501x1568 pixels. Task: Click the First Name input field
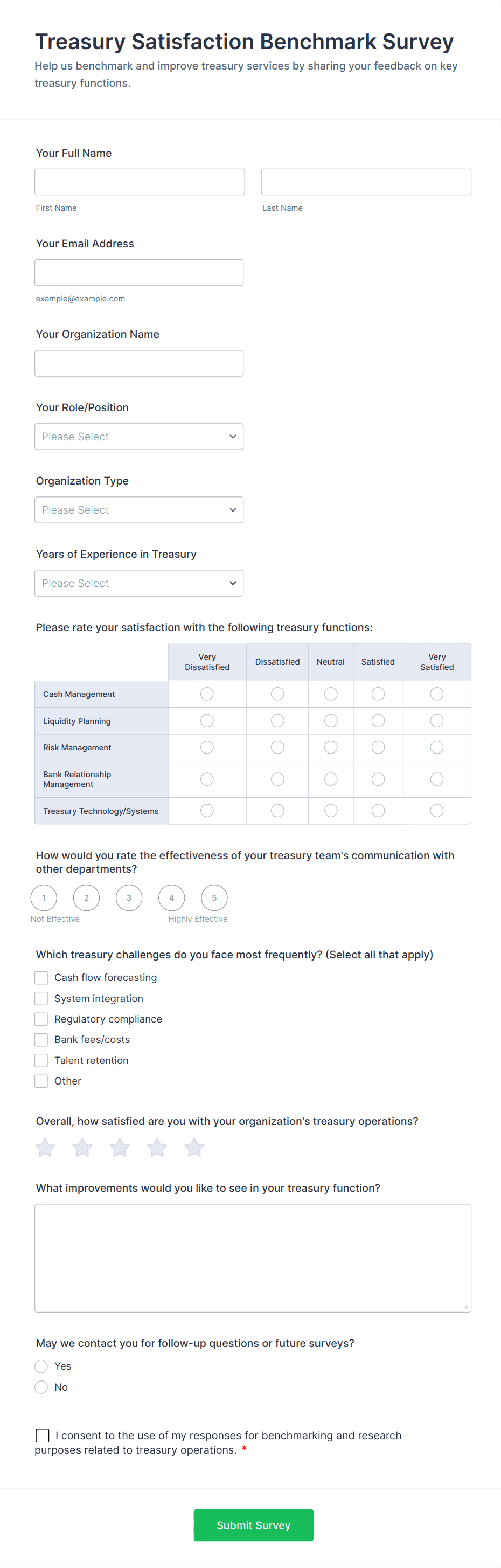140,182
